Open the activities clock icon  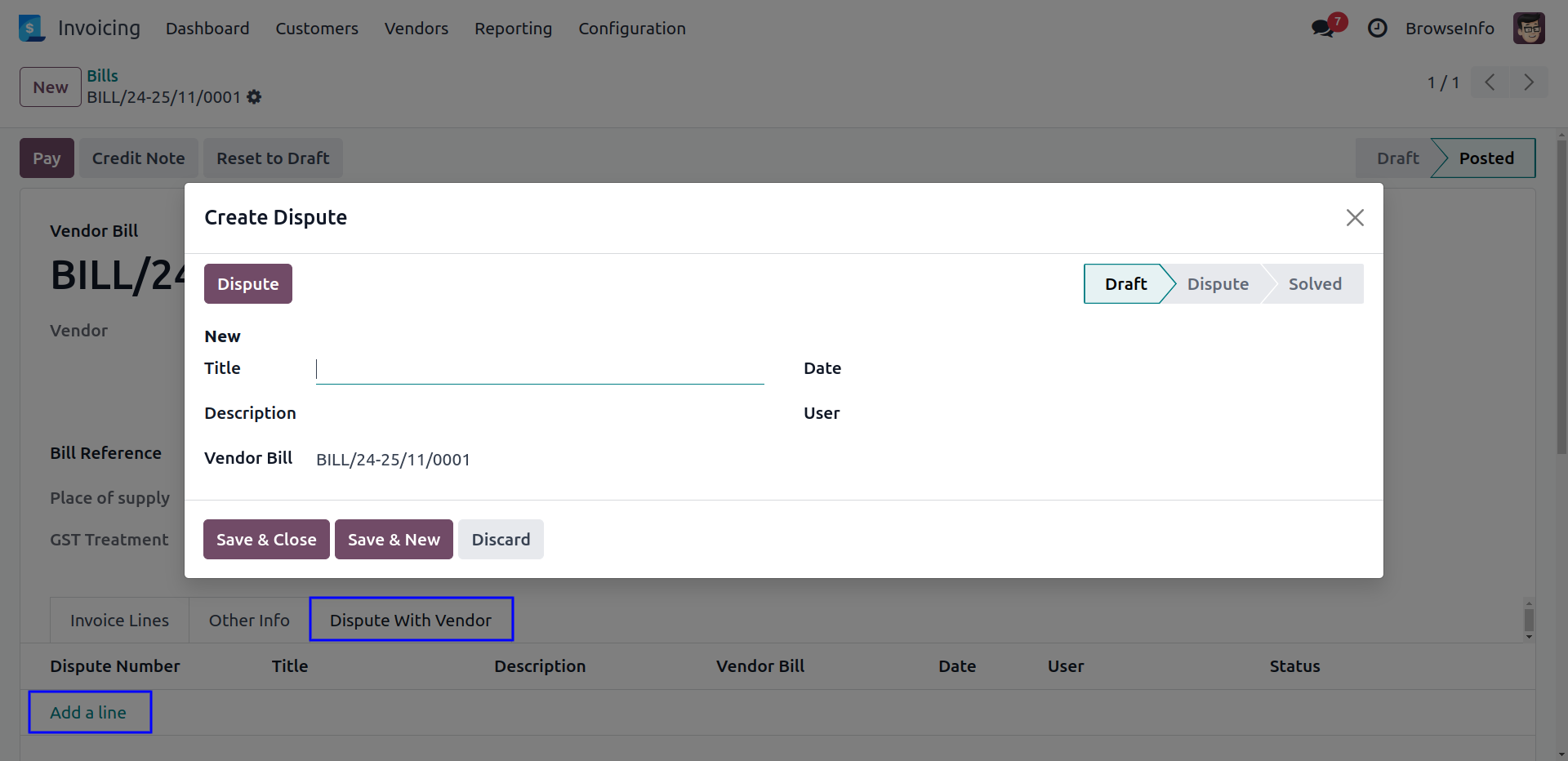(x=1377, y=29)
